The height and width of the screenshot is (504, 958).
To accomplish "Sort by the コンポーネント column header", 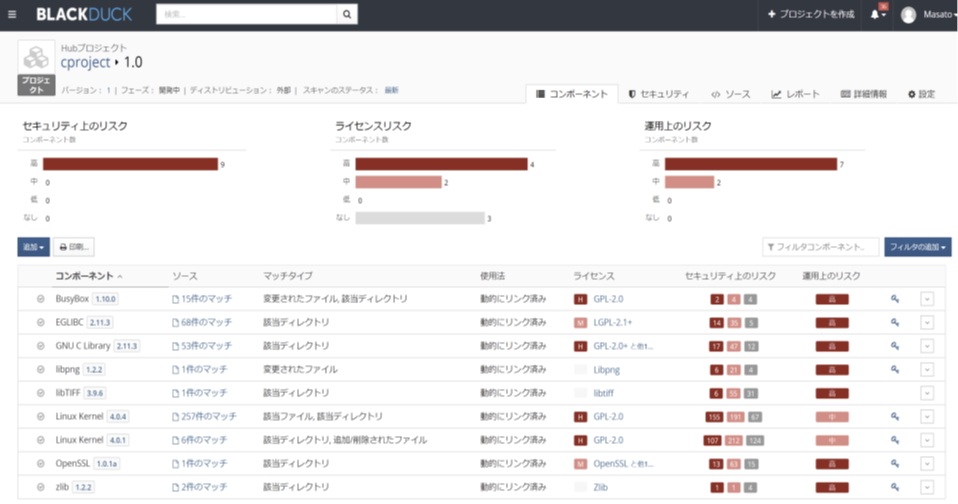I will coord(89,276).
